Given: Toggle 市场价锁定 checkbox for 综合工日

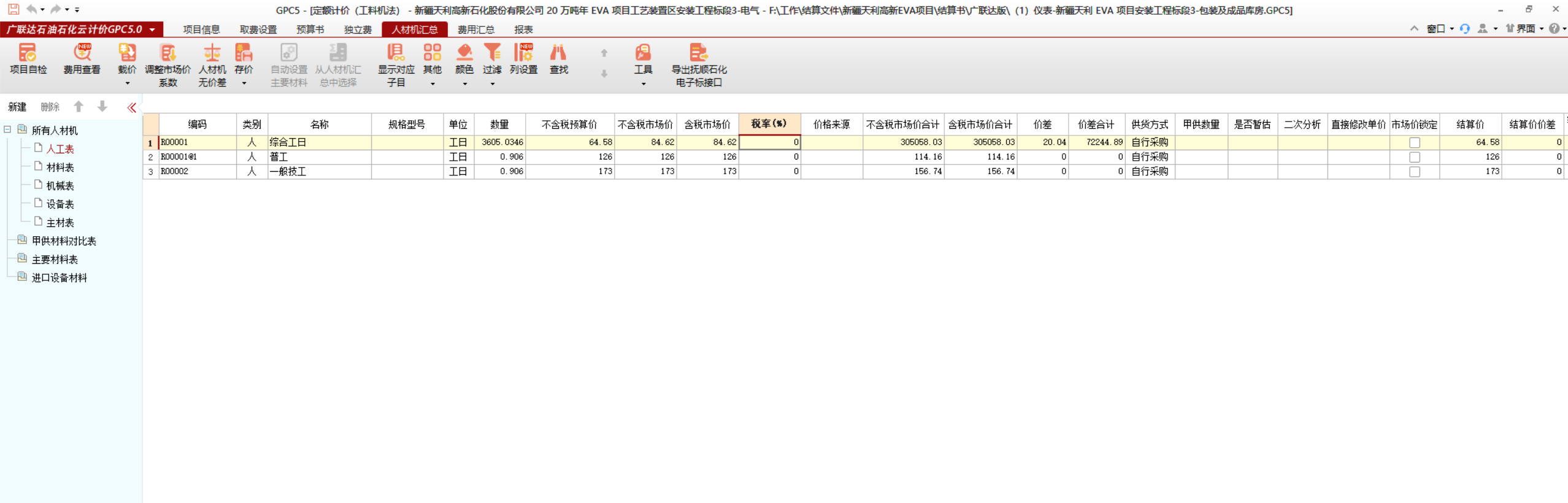Looking at the screenshot, I should coord(1415,142).
